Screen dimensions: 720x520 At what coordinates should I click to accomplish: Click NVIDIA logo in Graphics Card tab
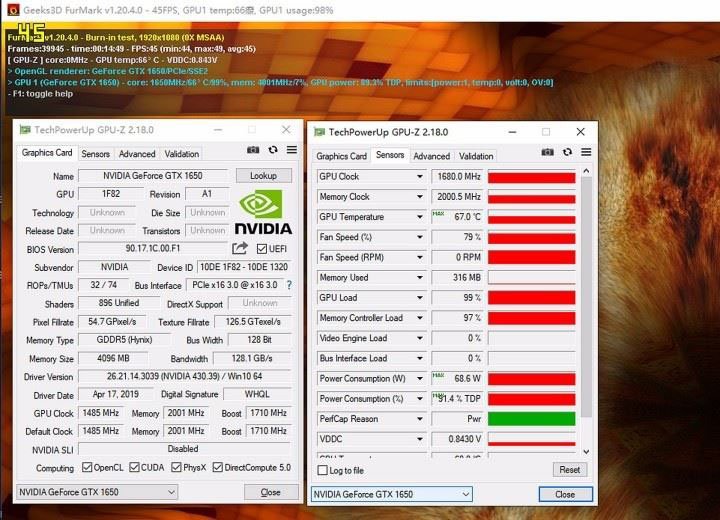[x=263, y=213]
